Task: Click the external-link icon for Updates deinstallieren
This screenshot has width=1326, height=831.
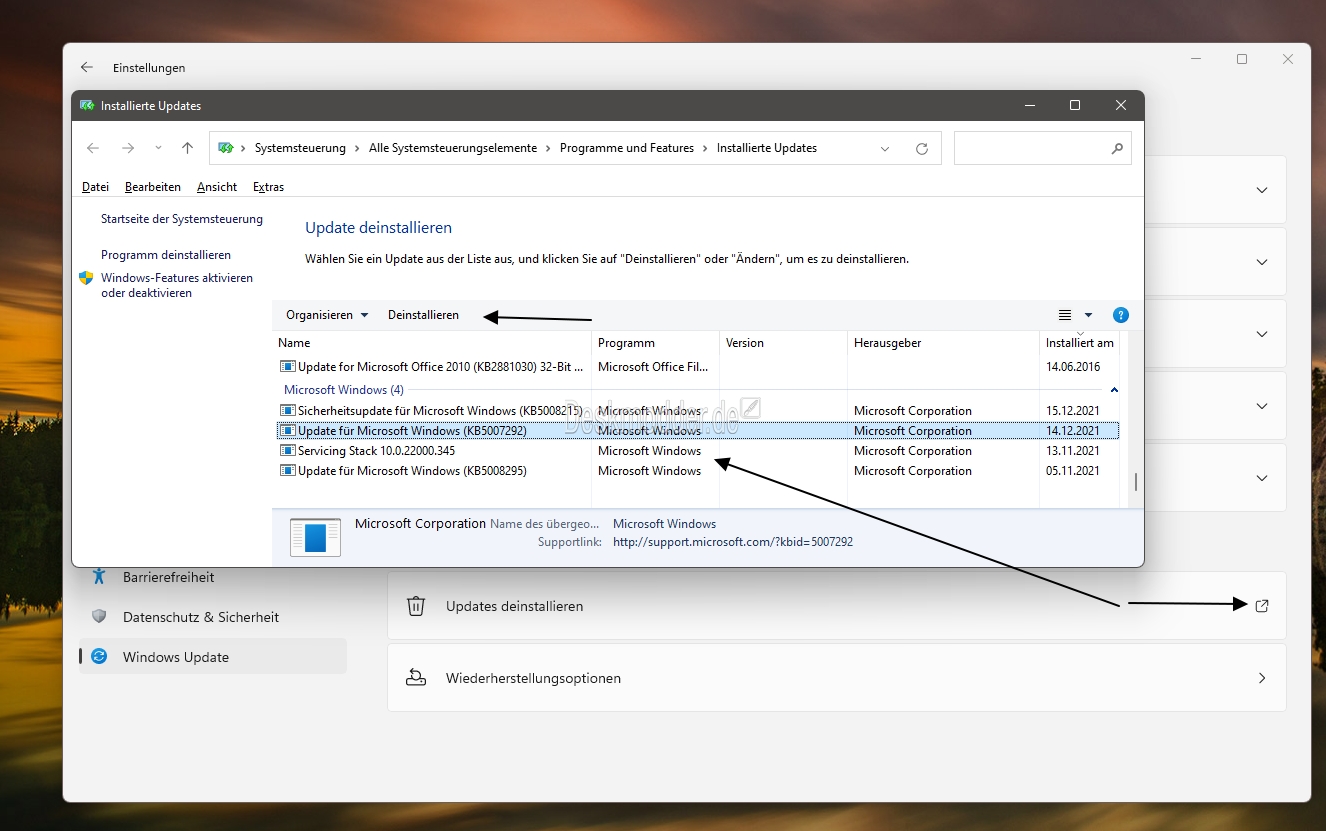Action: (1262, 606)
